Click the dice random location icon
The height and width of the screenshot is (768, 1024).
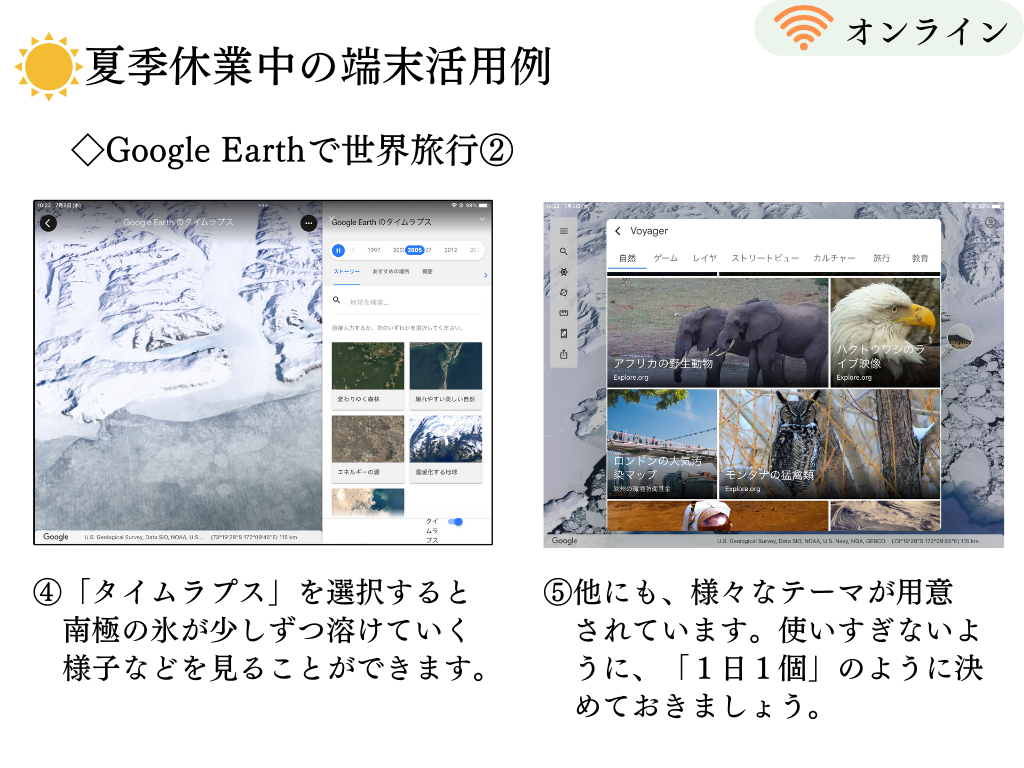564,293
